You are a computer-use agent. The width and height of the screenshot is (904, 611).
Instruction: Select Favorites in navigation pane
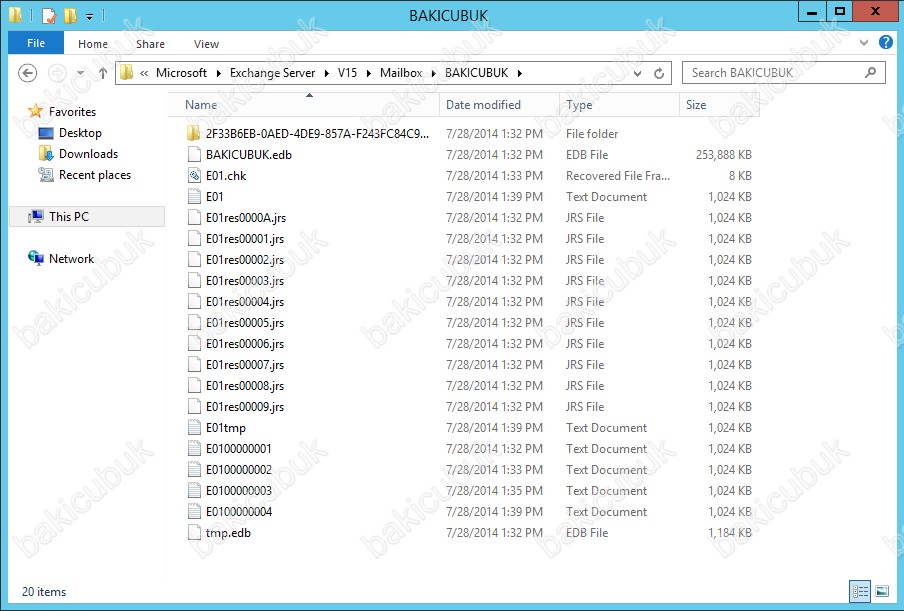(72, 112)
